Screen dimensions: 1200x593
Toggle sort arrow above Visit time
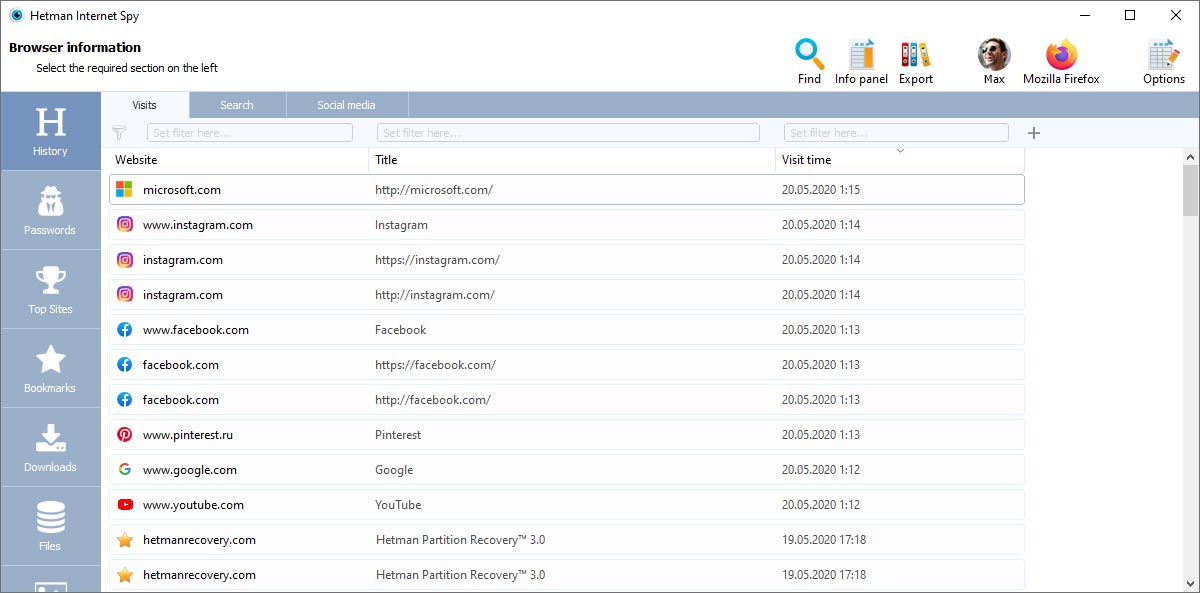point(900,151)
